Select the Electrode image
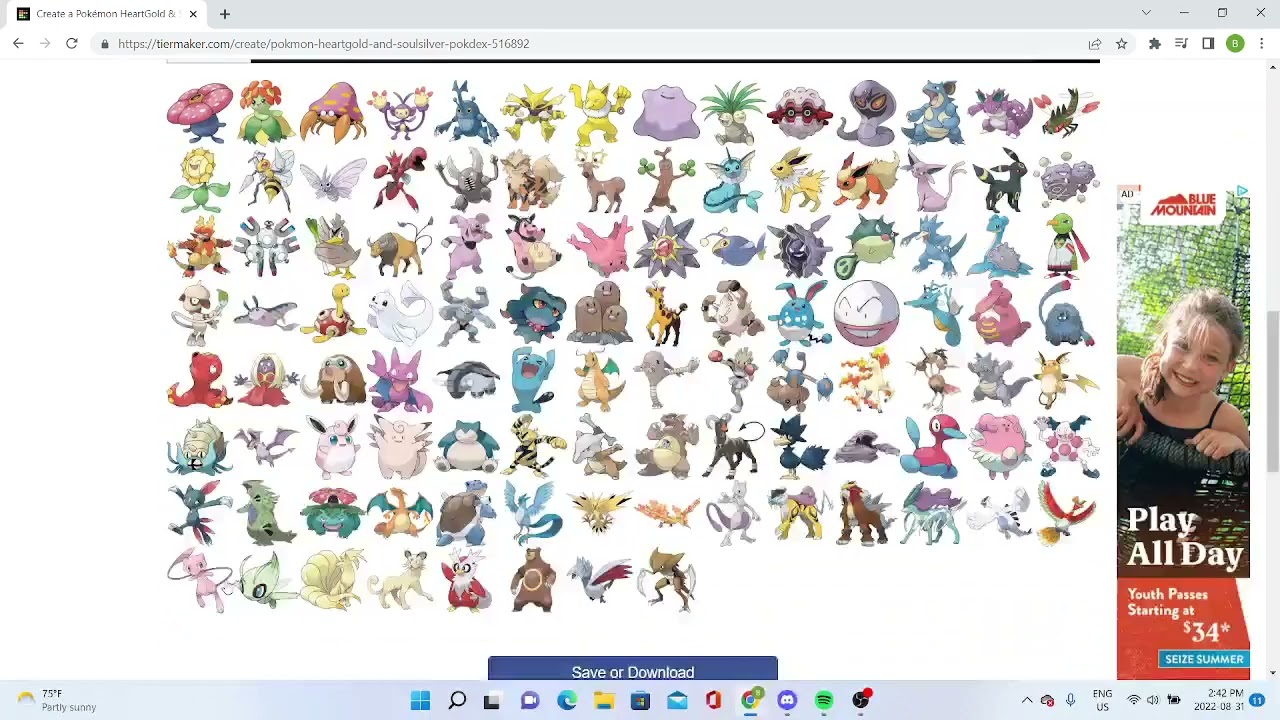 (866, 313)
